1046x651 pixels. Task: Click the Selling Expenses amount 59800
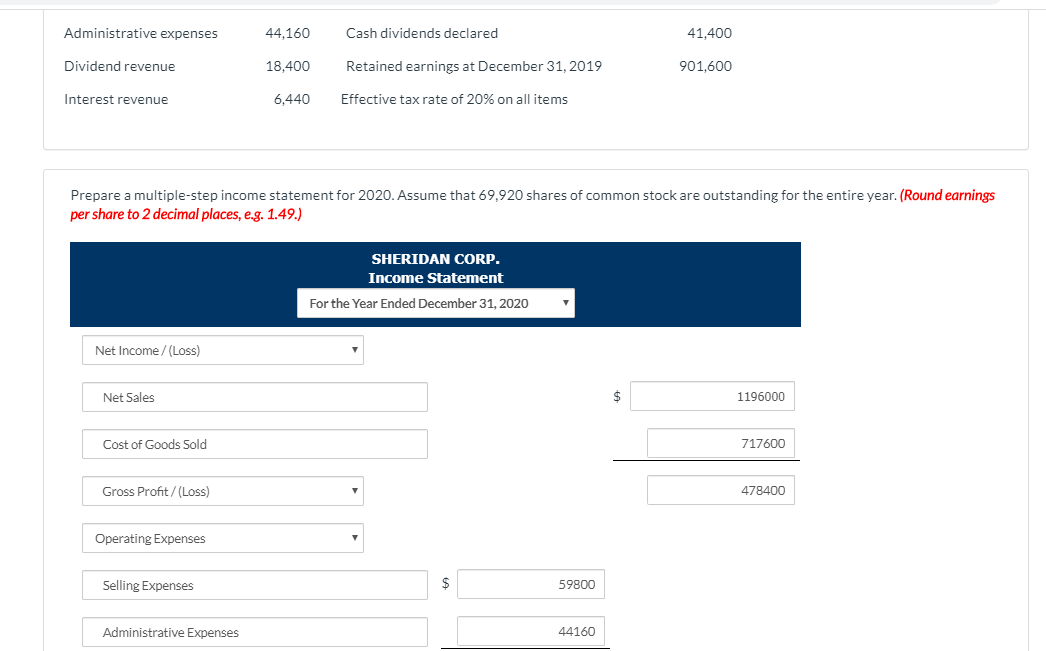[x=530, y=584]
